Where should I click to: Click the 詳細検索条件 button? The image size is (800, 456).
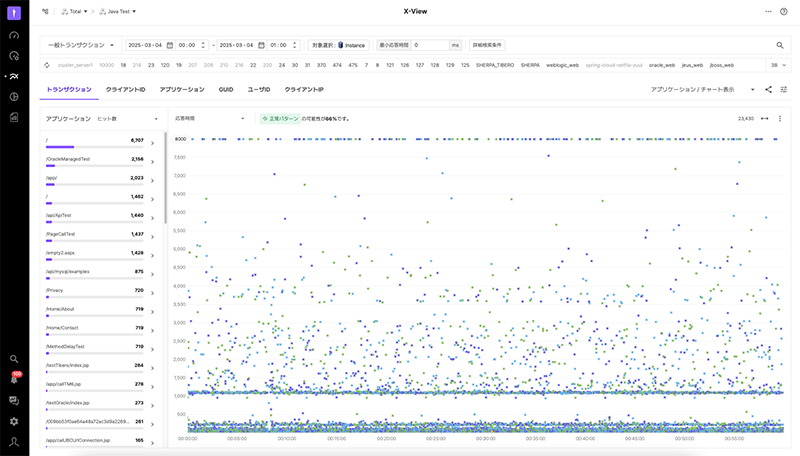[x=487, y=45]
